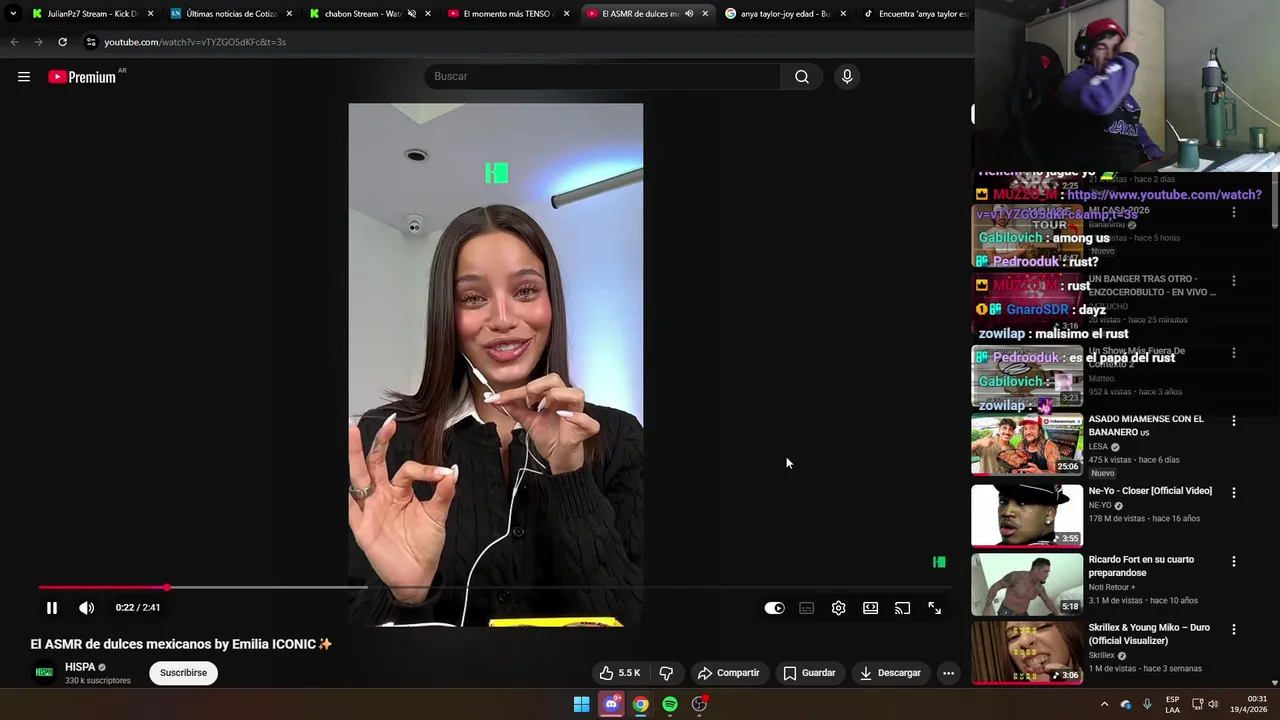Save video with Guardar button
1280x720 pixels.
coord(809,673)
